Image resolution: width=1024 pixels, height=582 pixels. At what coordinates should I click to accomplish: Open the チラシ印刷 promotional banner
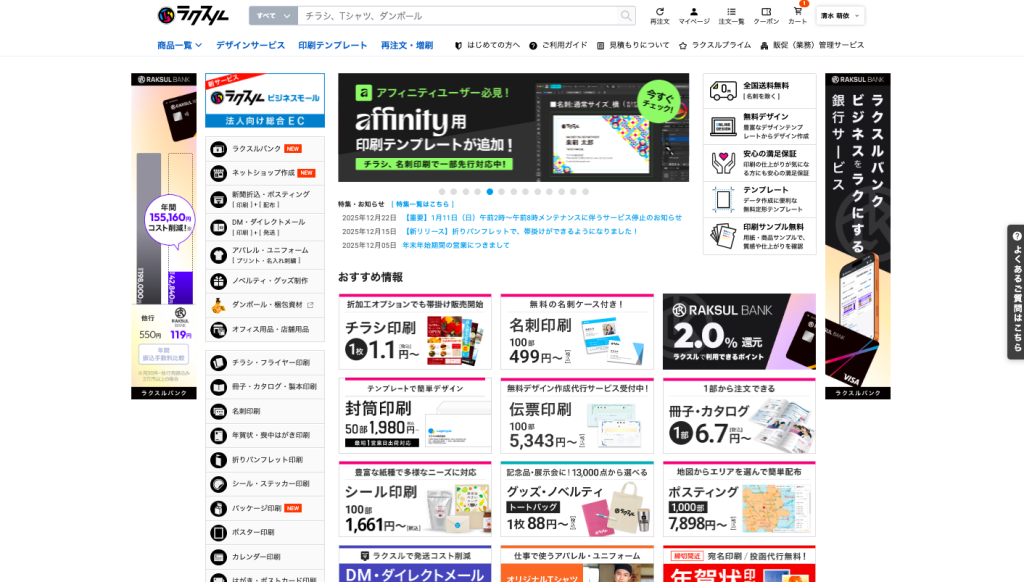coord(415,332)
